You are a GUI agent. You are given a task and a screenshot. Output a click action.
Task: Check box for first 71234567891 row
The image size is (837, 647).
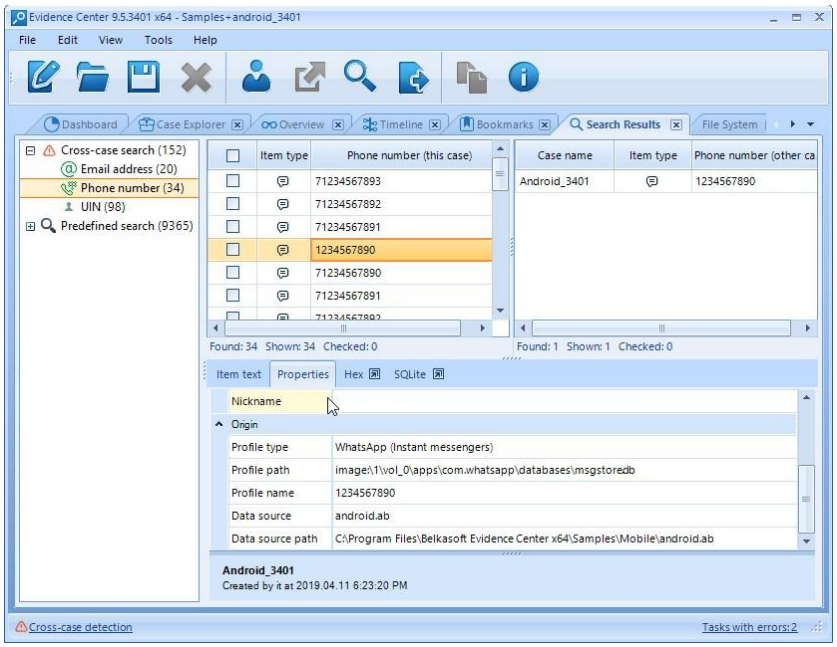tap(233, 226)
